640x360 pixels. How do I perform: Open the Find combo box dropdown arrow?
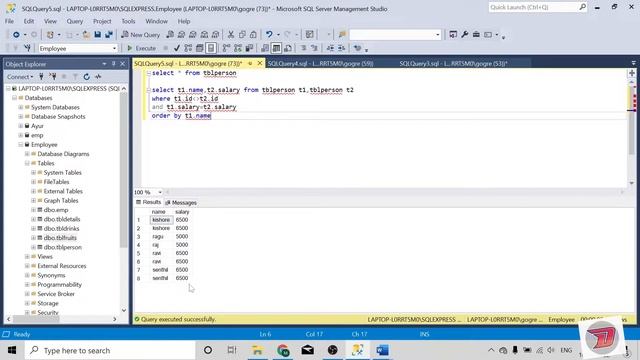click(438, 35)
